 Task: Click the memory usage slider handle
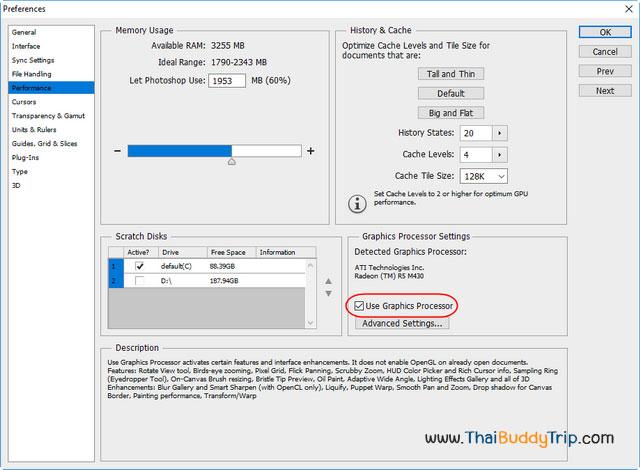pyautogui.click(x=232, y=161)
